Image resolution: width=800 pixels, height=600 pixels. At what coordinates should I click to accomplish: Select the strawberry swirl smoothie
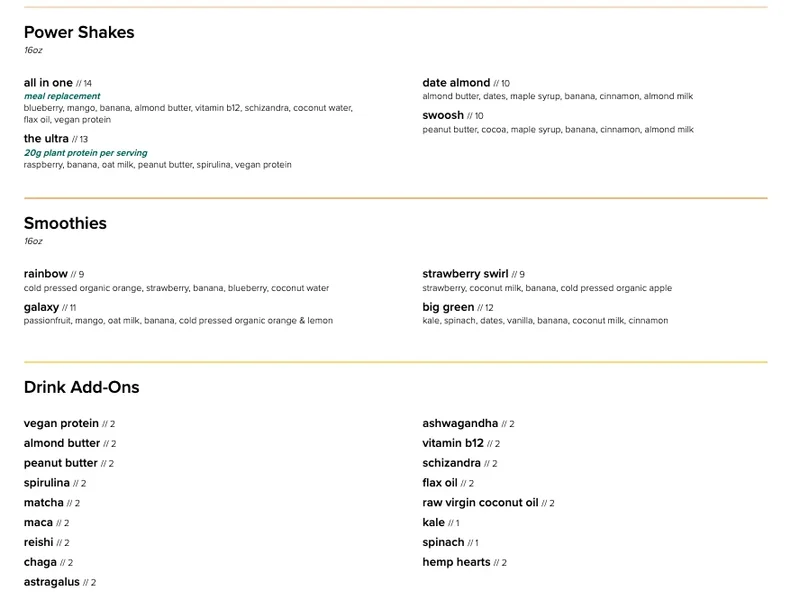[x=465, y=274]
